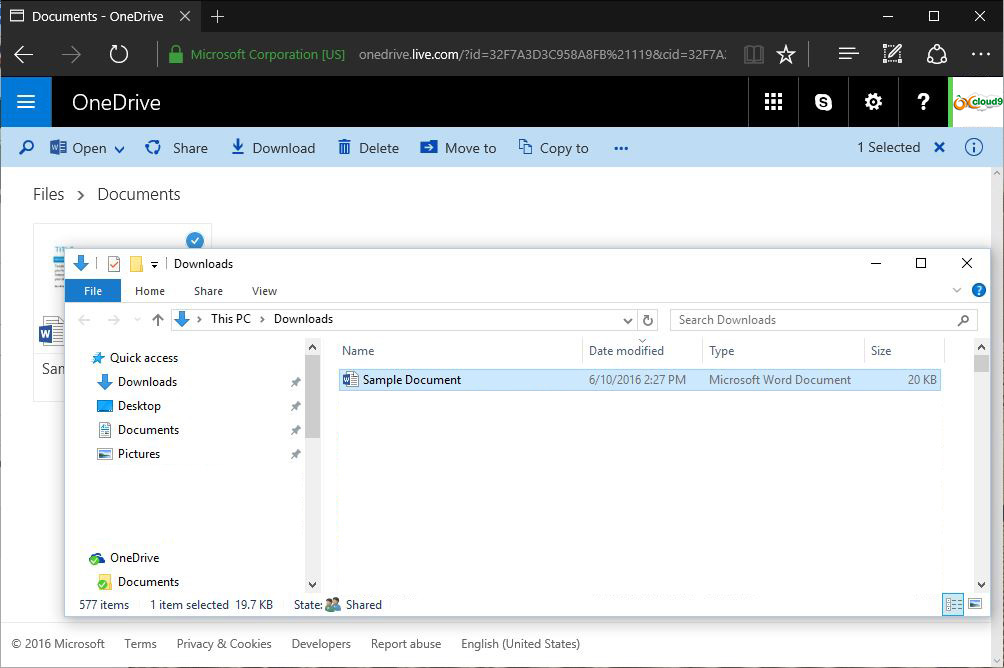Go up one folder level in Explorer
The image size is (1004, 668).
tap(158, 320)
